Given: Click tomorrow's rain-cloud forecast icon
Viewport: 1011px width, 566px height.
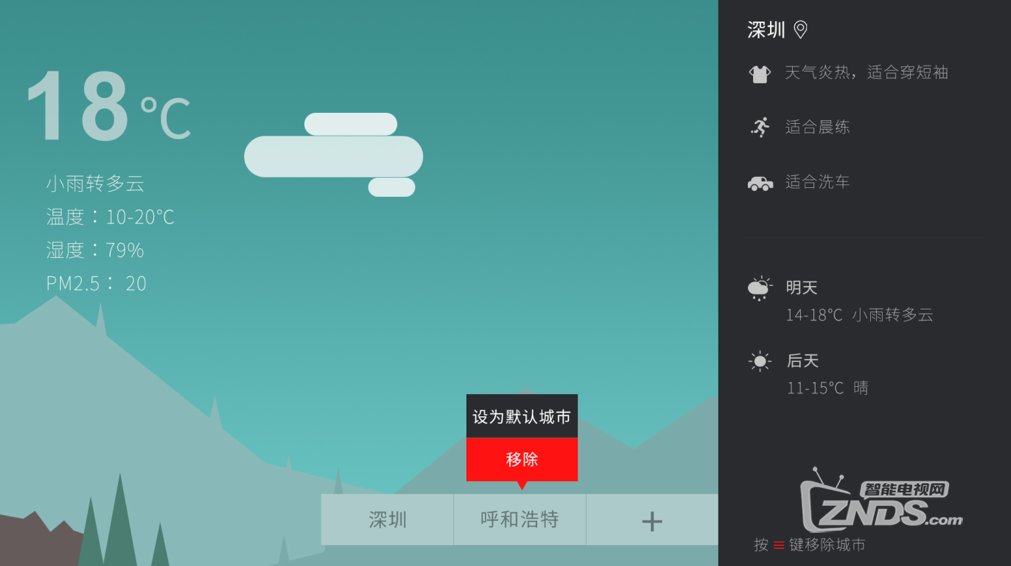Looking at the screenshot, I should (760, 288).
